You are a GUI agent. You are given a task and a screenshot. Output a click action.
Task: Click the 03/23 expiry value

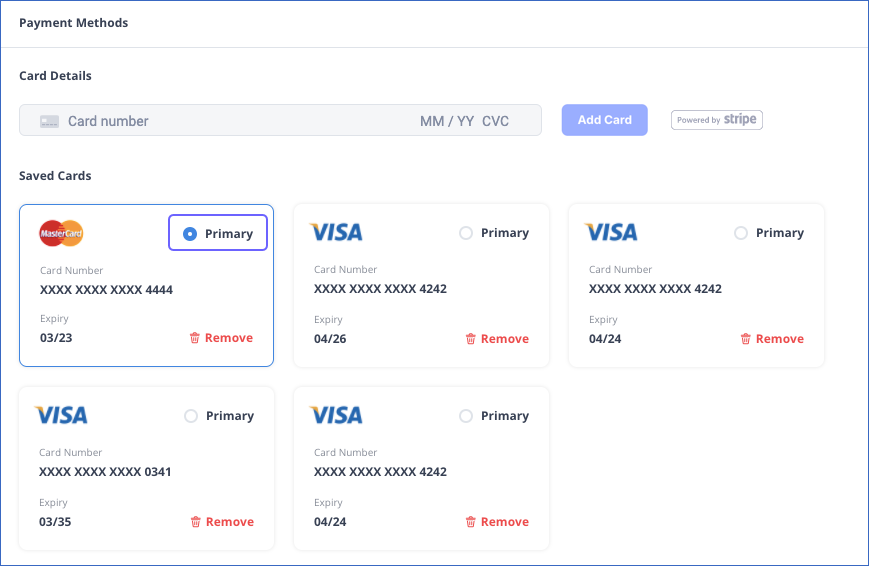tap(56, 338)
